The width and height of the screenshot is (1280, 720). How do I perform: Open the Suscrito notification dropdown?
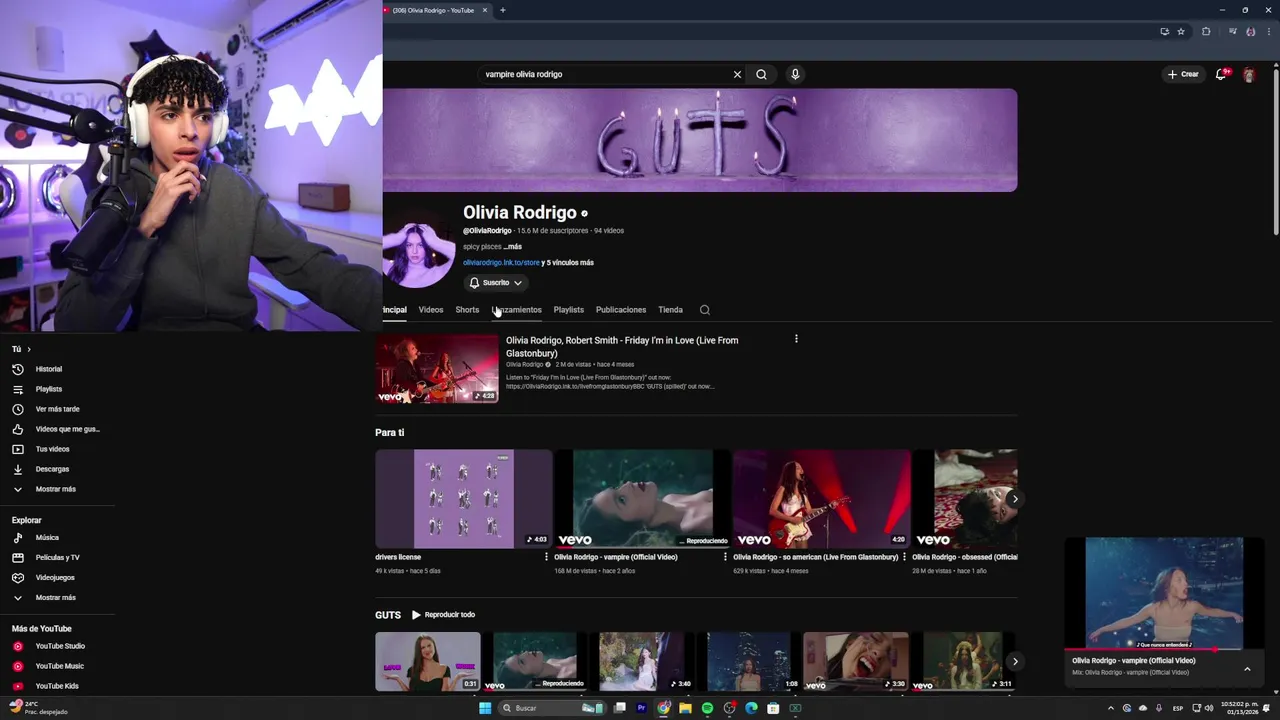click(496, 283)
